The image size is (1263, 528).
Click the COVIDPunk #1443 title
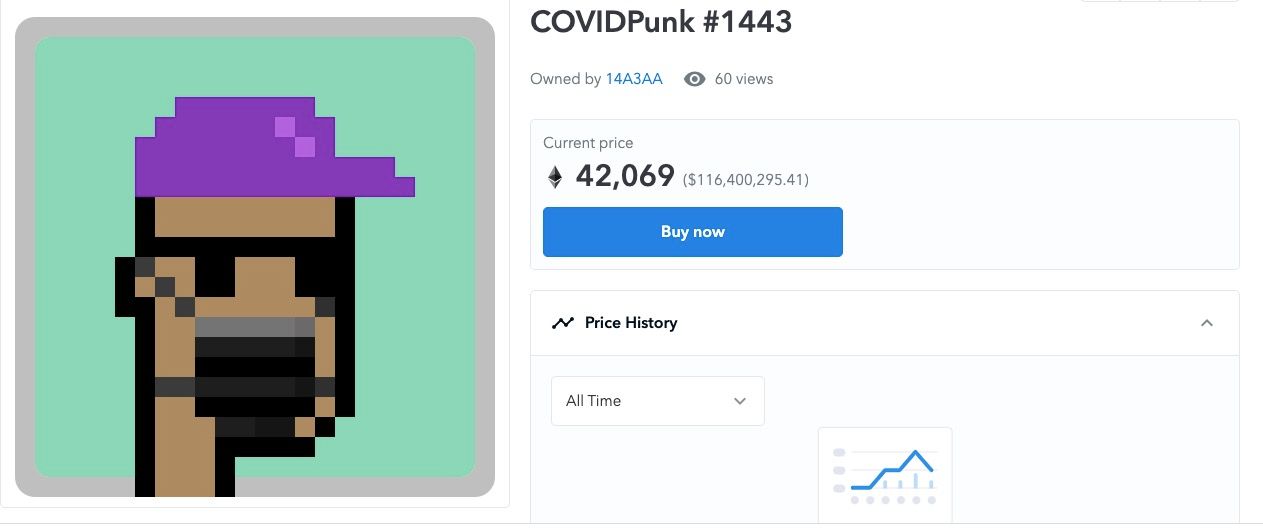(x=661, y=21)
